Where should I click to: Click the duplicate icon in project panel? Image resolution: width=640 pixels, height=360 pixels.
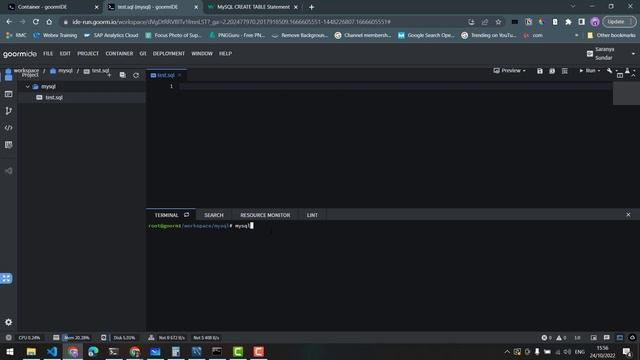(x=122, y=75)
